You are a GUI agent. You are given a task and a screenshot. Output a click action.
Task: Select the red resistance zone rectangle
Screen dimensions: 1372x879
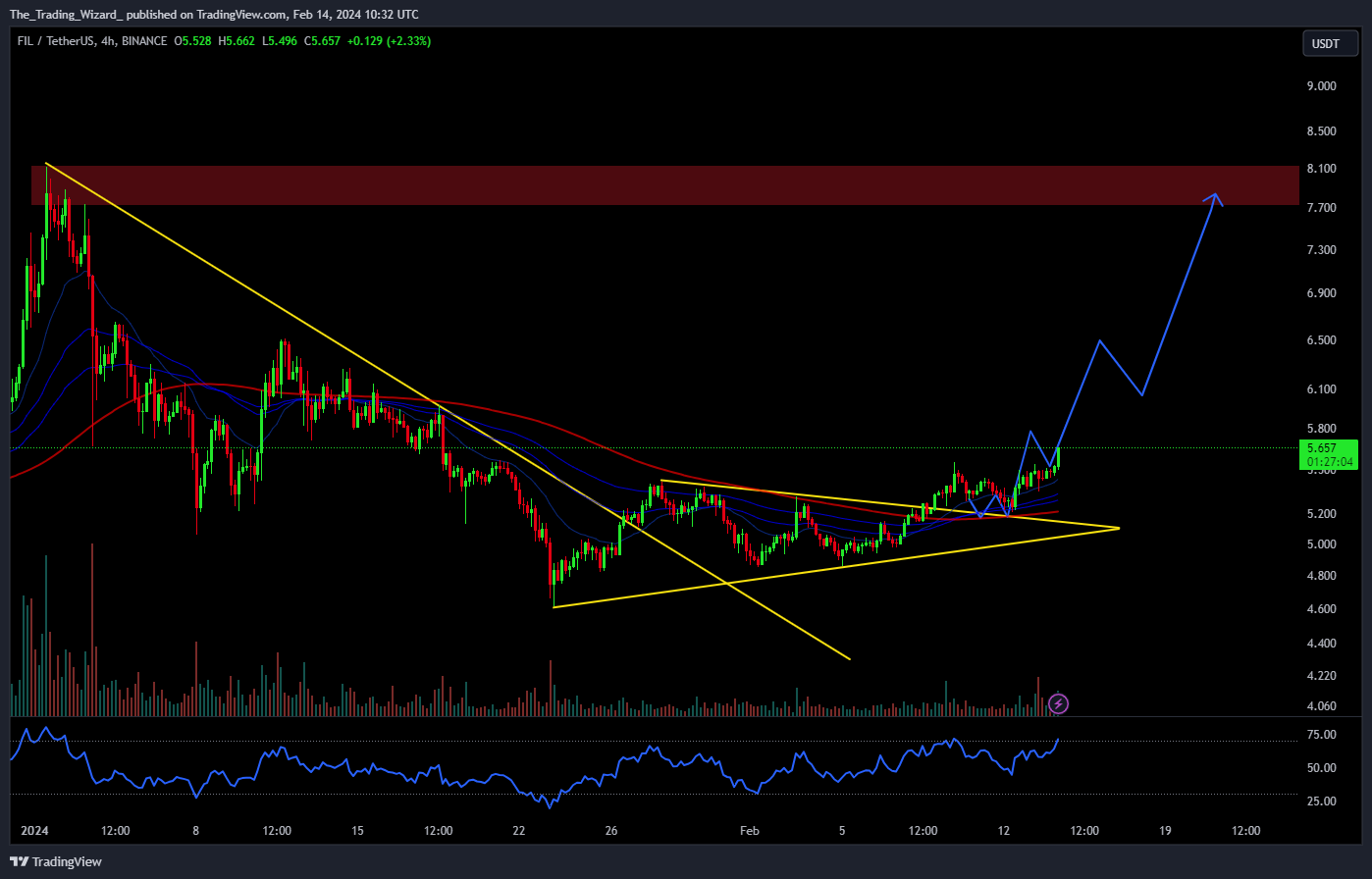[666, 185]
